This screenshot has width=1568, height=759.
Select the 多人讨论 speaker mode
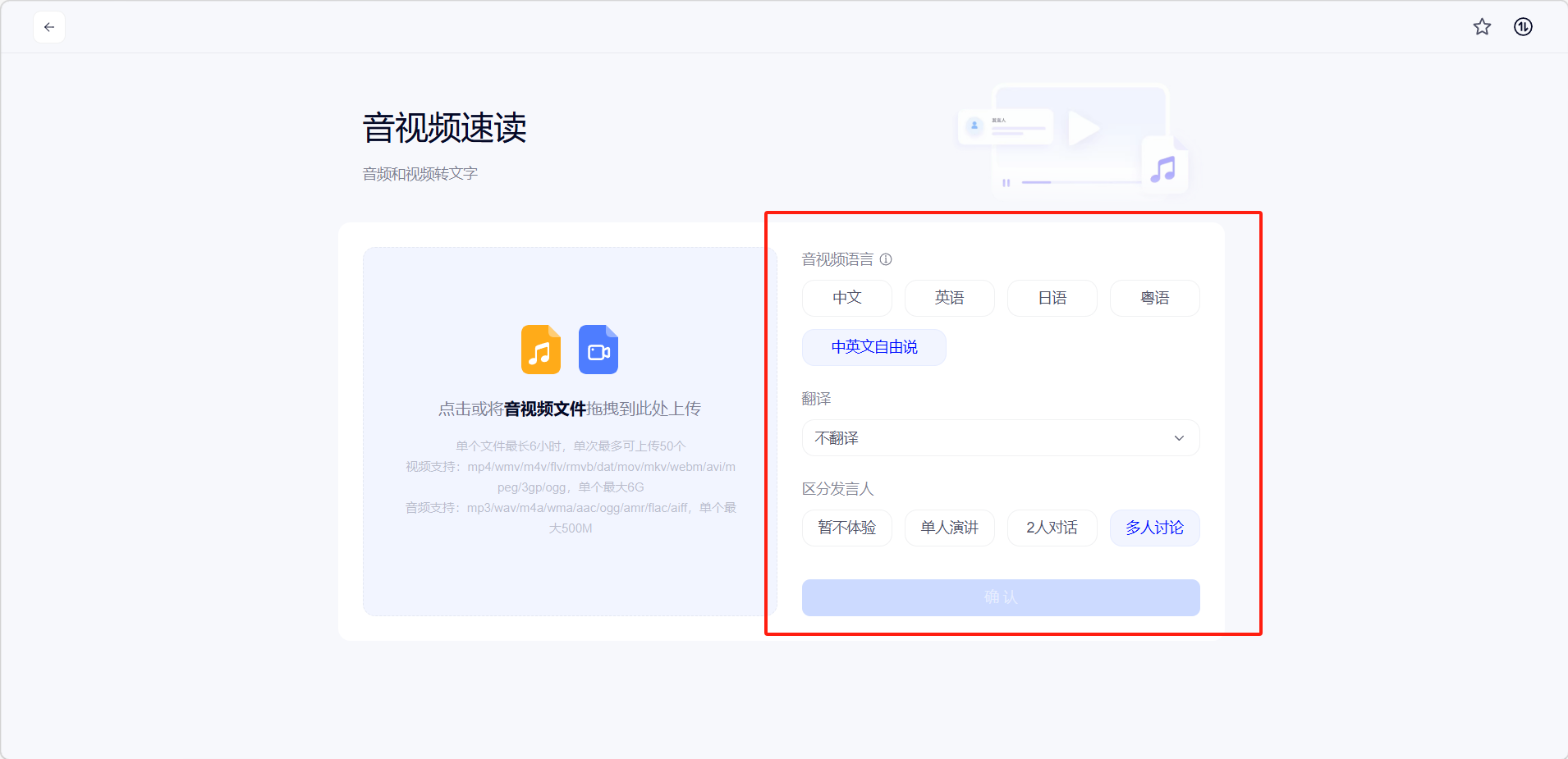tap(1154, 528)
